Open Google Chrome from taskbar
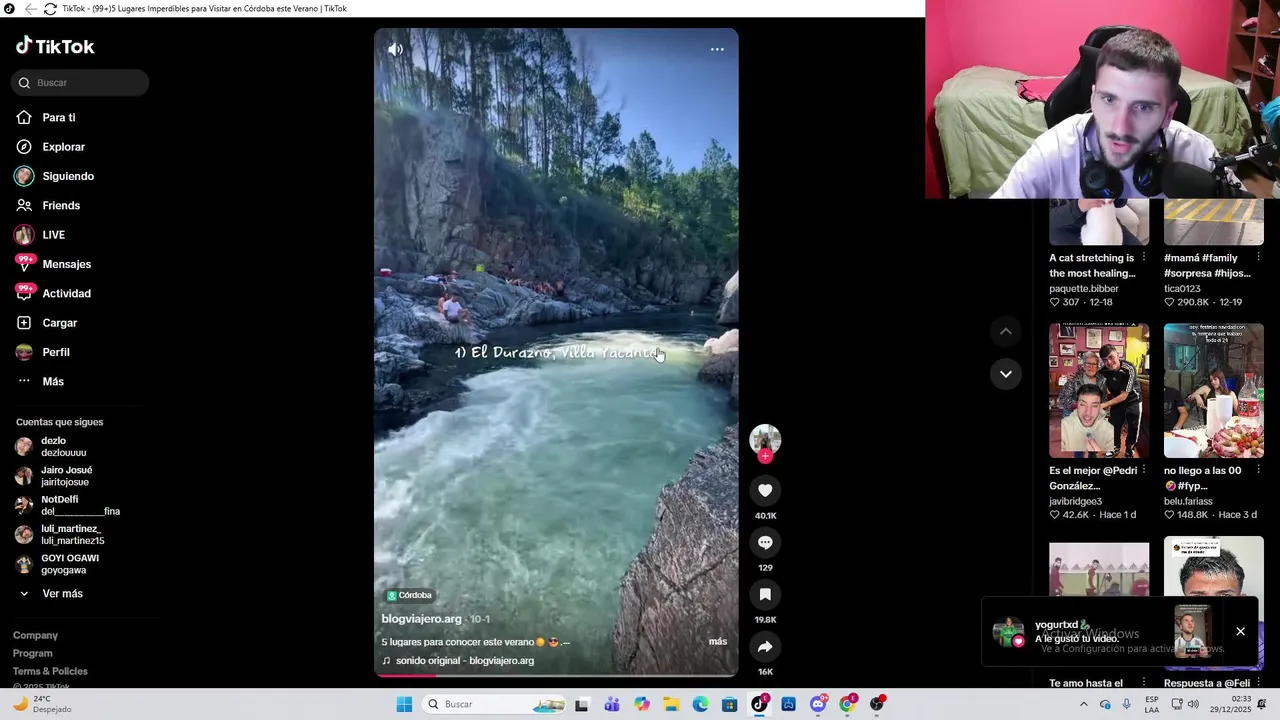The width and height of the screenshot is (1280, 720). 847,704
